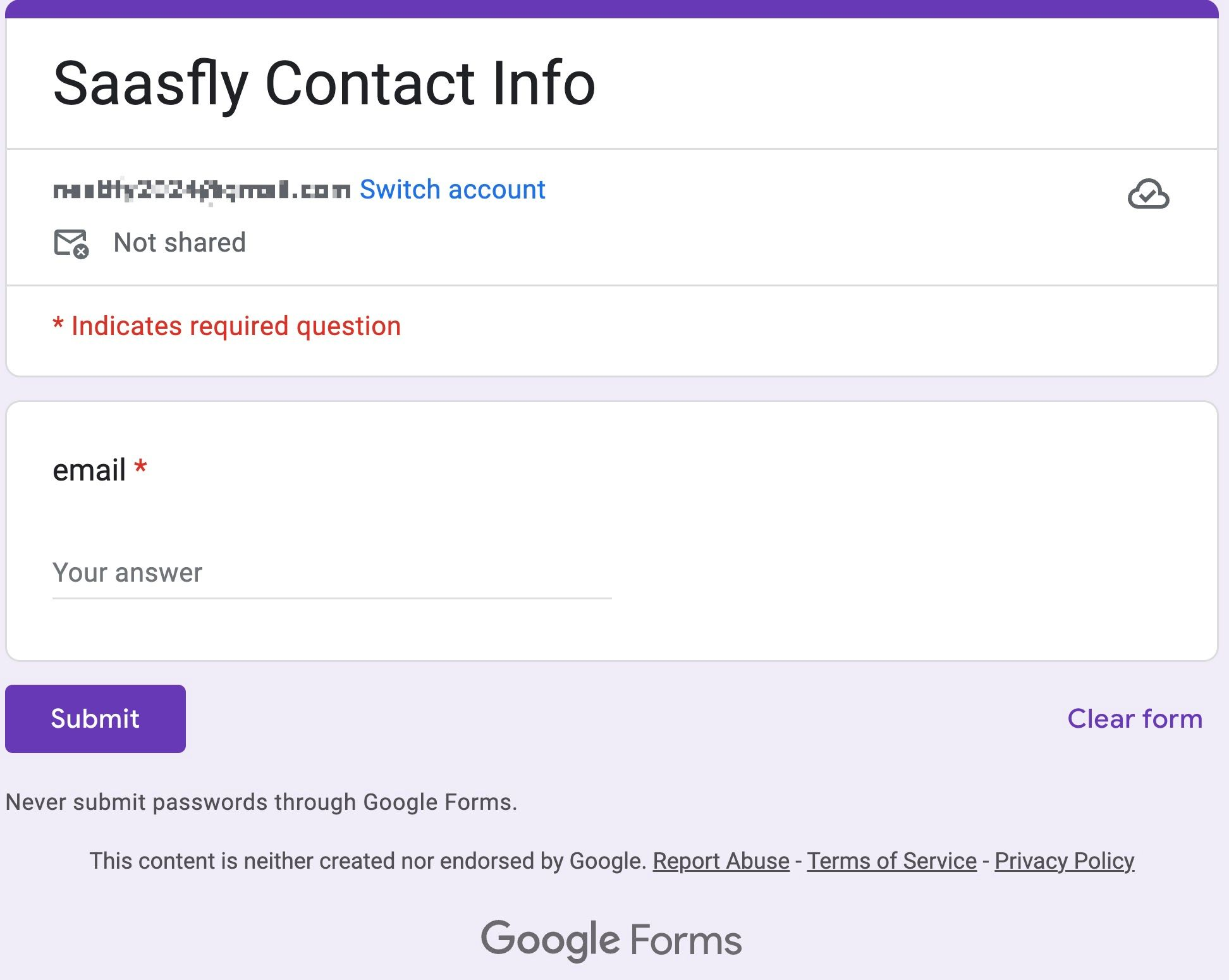Click Clear form to reset answers
1229x980 pixels.
pyautogui.click(x=1134, y=719)
